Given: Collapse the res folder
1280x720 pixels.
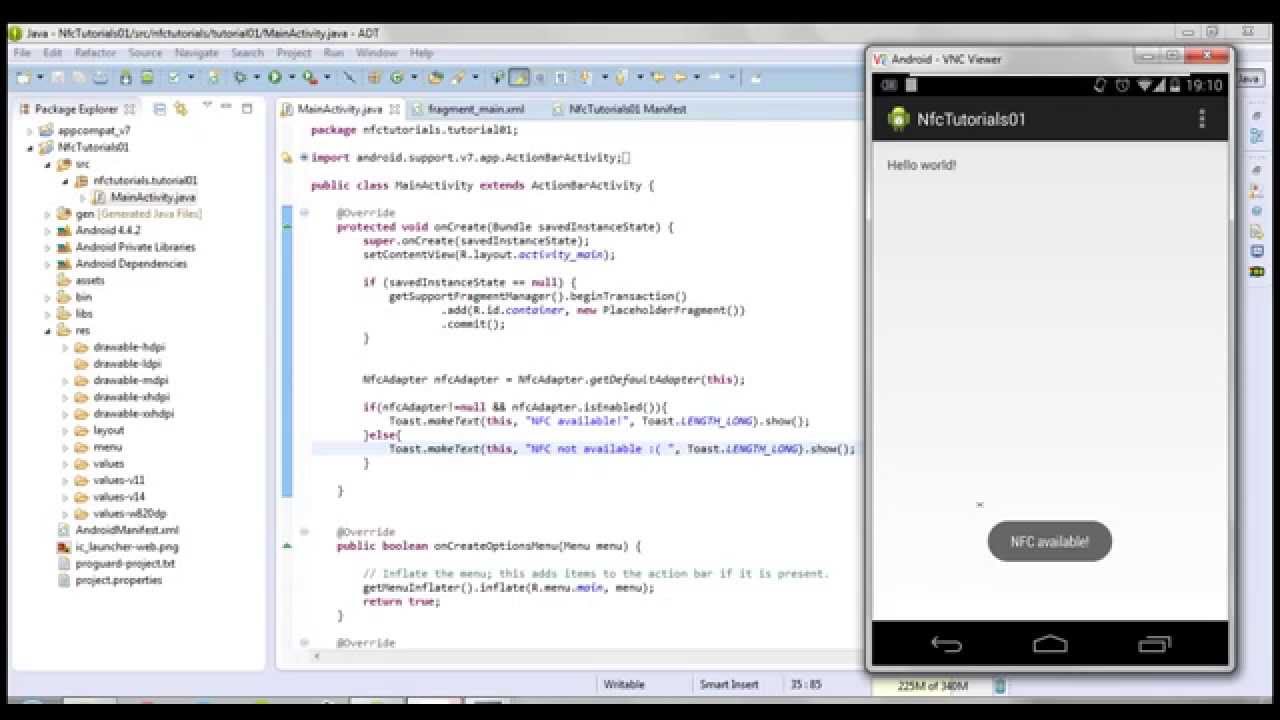Looking at the screenshot, I should point(48,331).
